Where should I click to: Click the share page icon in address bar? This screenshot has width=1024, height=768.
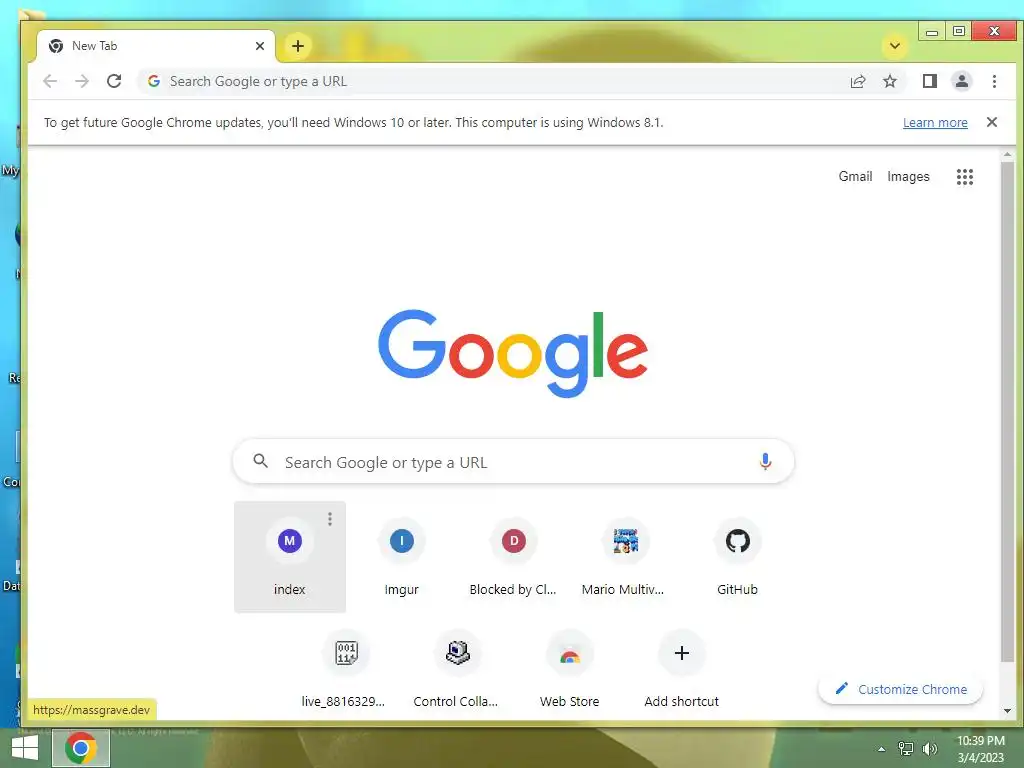pyautogui.click(x=857, y=81)
